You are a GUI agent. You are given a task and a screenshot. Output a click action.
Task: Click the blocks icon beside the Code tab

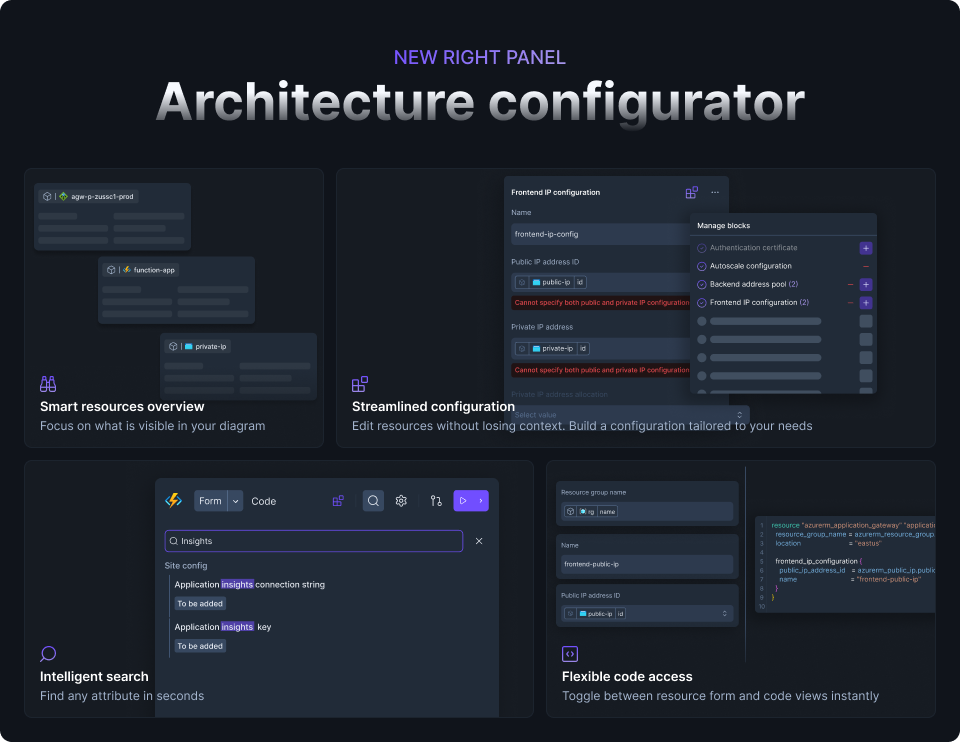(x=338, y=501)
